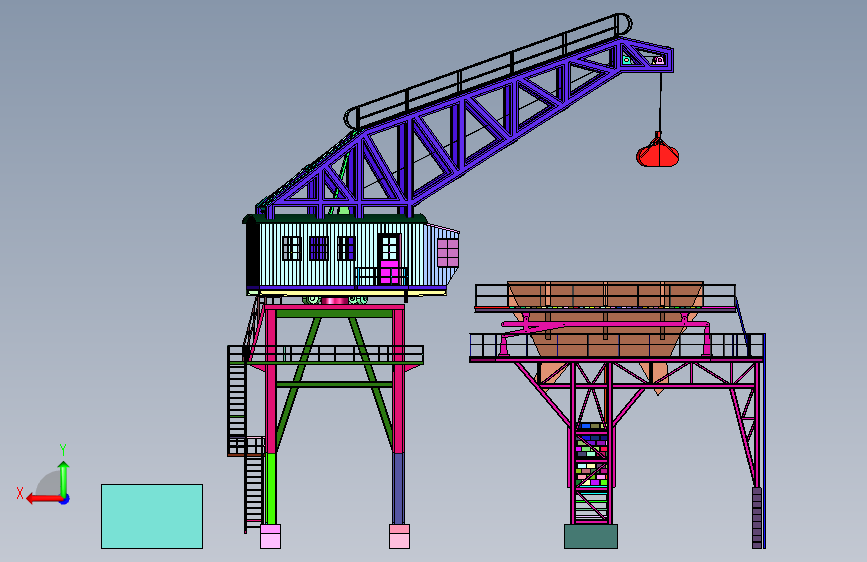The image size is (867, 562).
Task: Select the magenta cabin door
Action: point(390,272)
